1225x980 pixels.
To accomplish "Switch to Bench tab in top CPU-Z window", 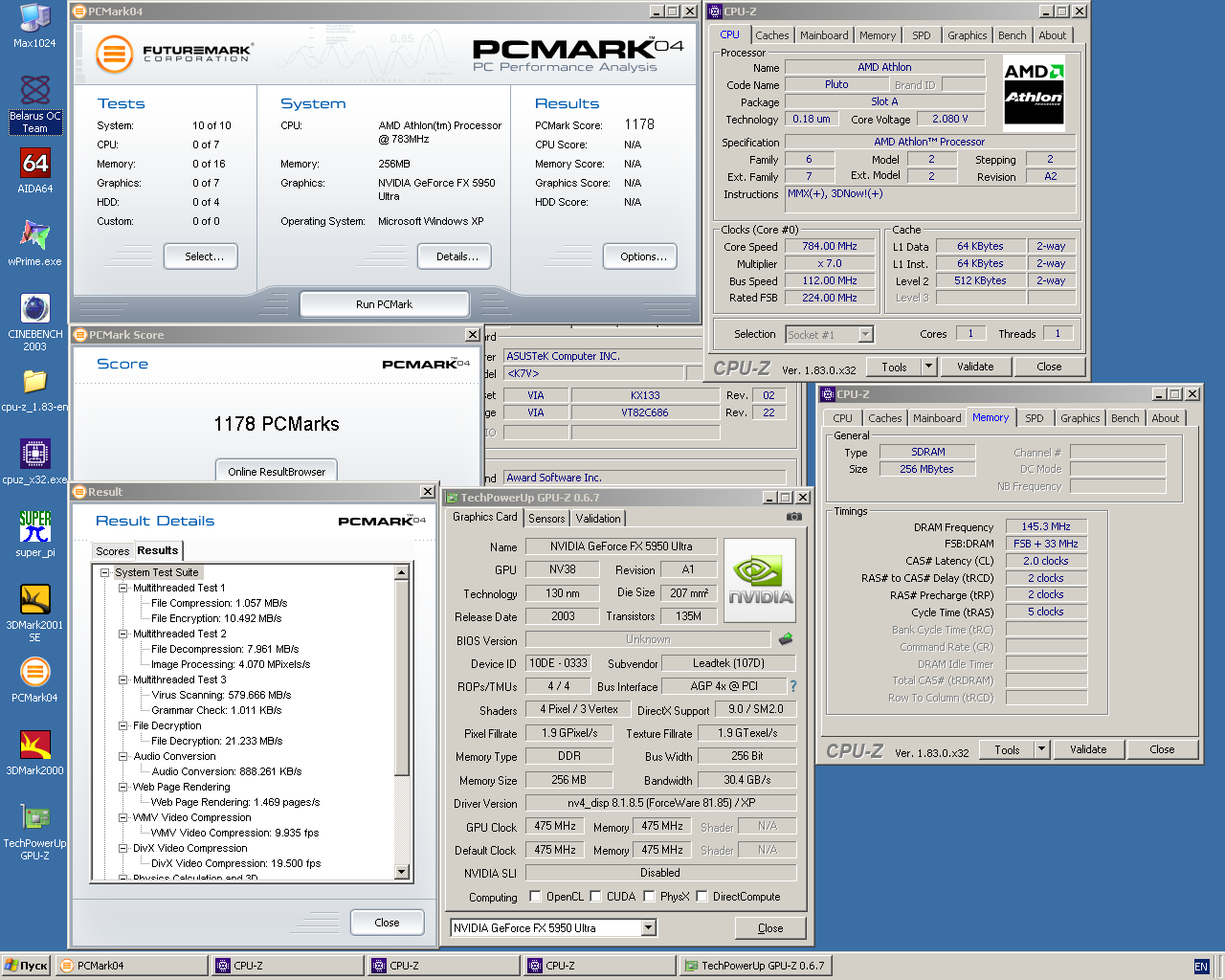I will [1013, 35].
